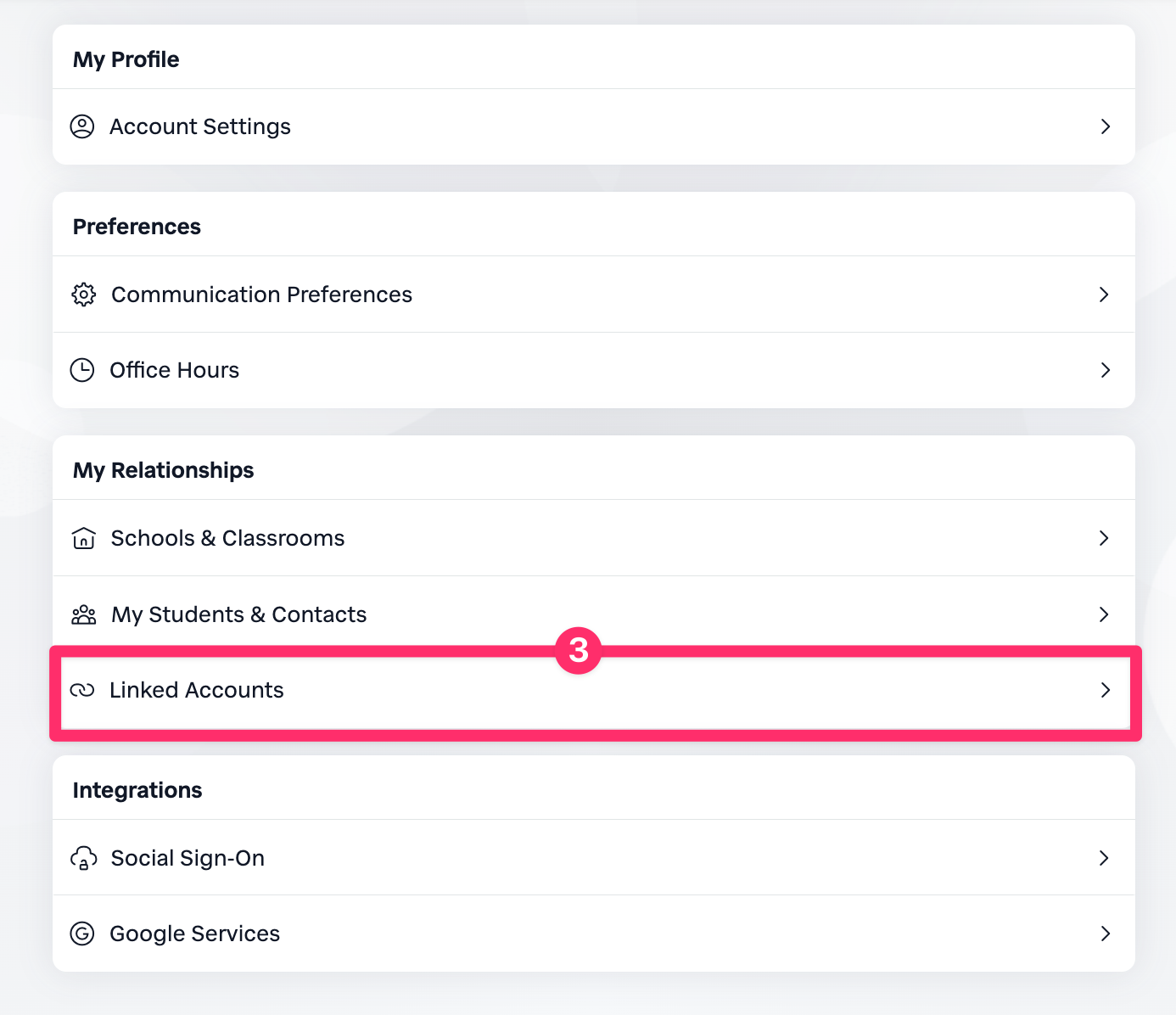Open Communication Preferences using its right chevron
1176x1015 pixels.
(1104, 294)
